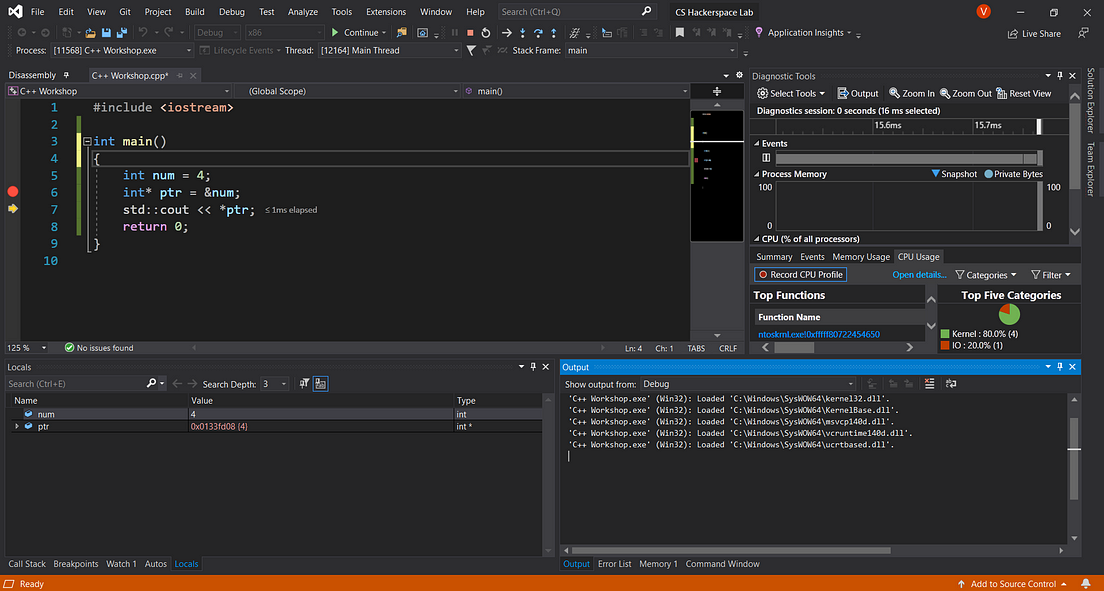Screen dimensions: 1104x591
Task: Expand the ptr variable in Locals
Action: [18, 426]
